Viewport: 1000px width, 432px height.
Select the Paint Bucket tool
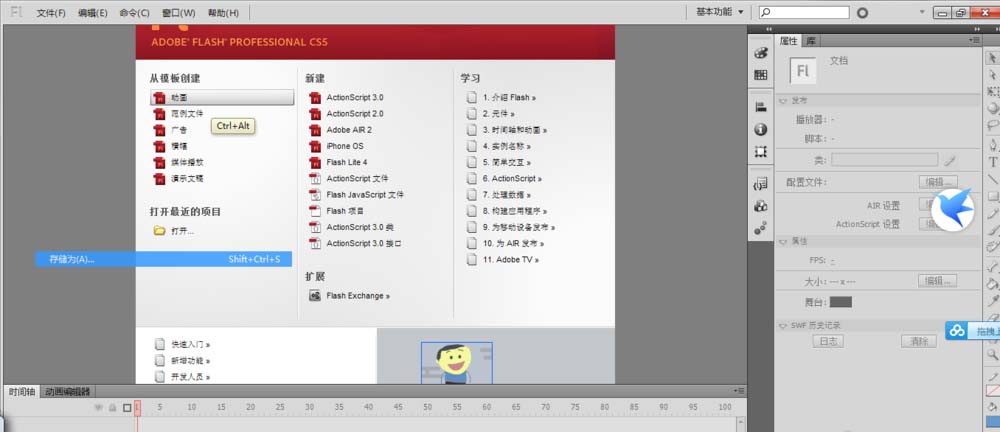tap(992, 284)
